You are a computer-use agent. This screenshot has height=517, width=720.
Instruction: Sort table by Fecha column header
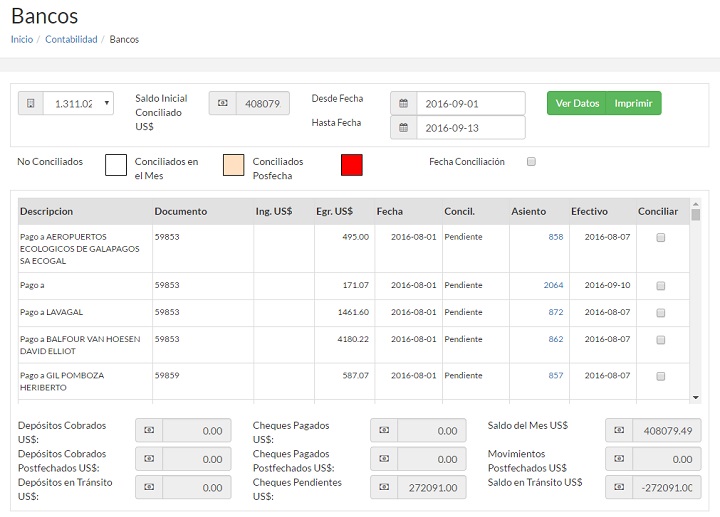[x=390, y=211]
